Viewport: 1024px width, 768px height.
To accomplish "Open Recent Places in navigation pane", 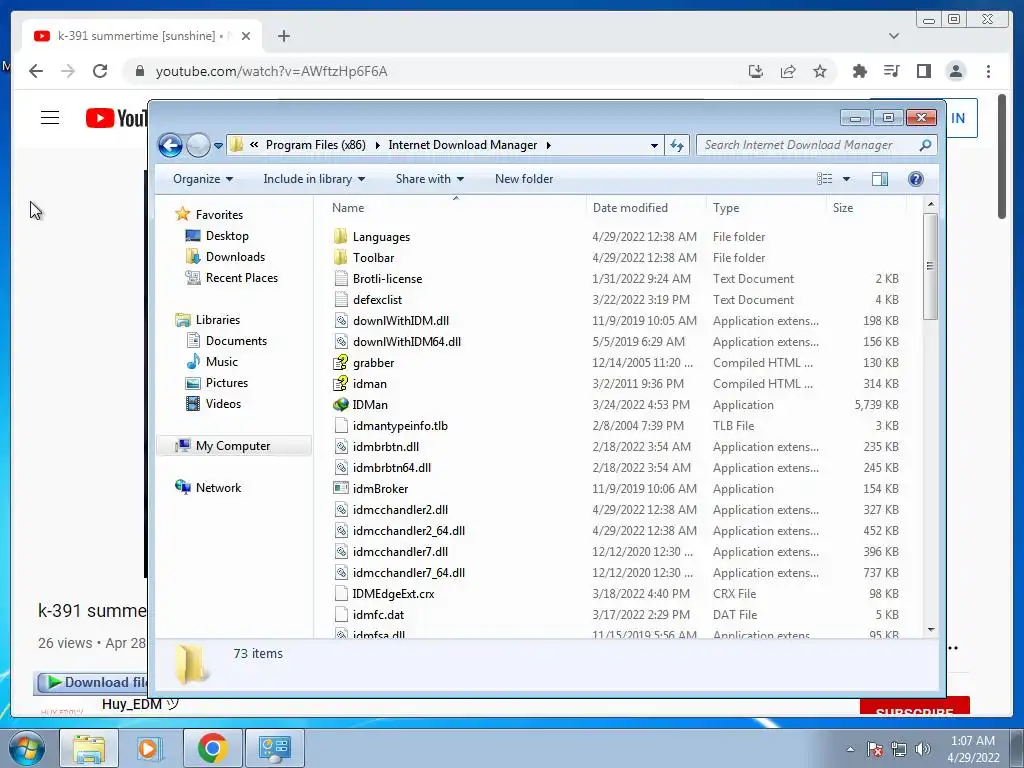I will pos(242,278).
